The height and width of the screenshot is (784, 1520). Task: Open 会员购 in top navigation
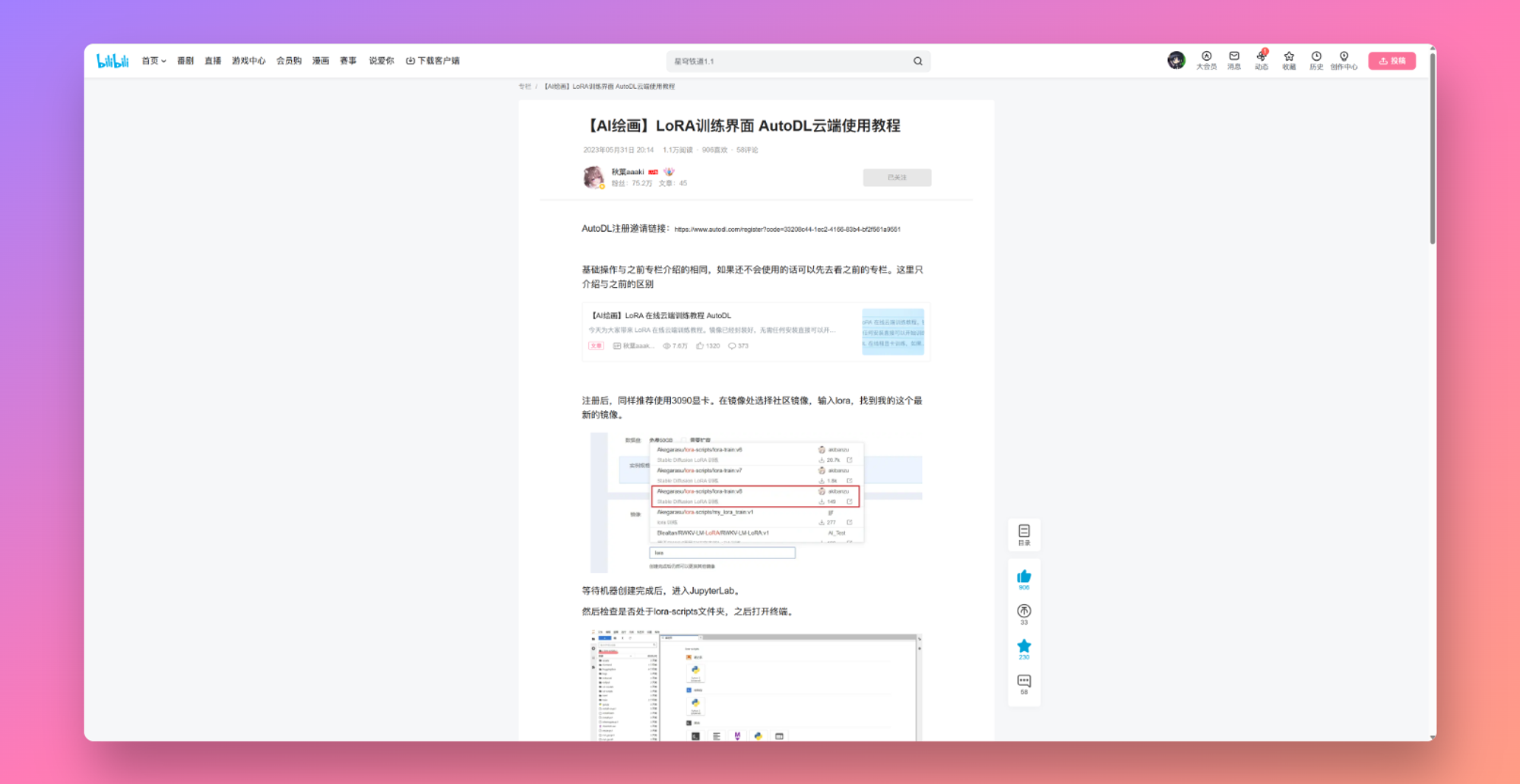(289, 61)
